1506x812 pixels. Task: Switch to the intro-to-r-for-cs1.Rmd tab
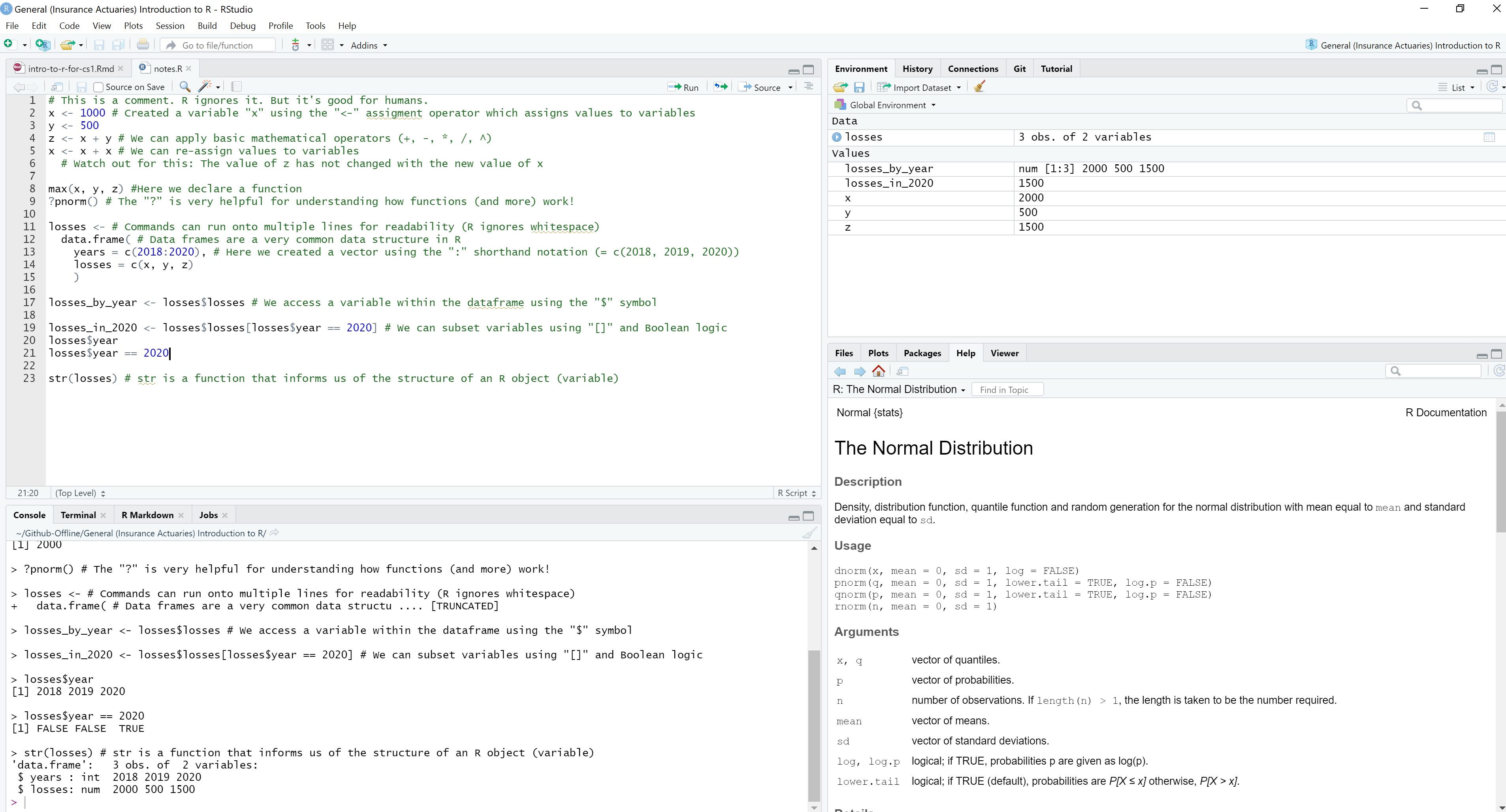pos(71,68)
